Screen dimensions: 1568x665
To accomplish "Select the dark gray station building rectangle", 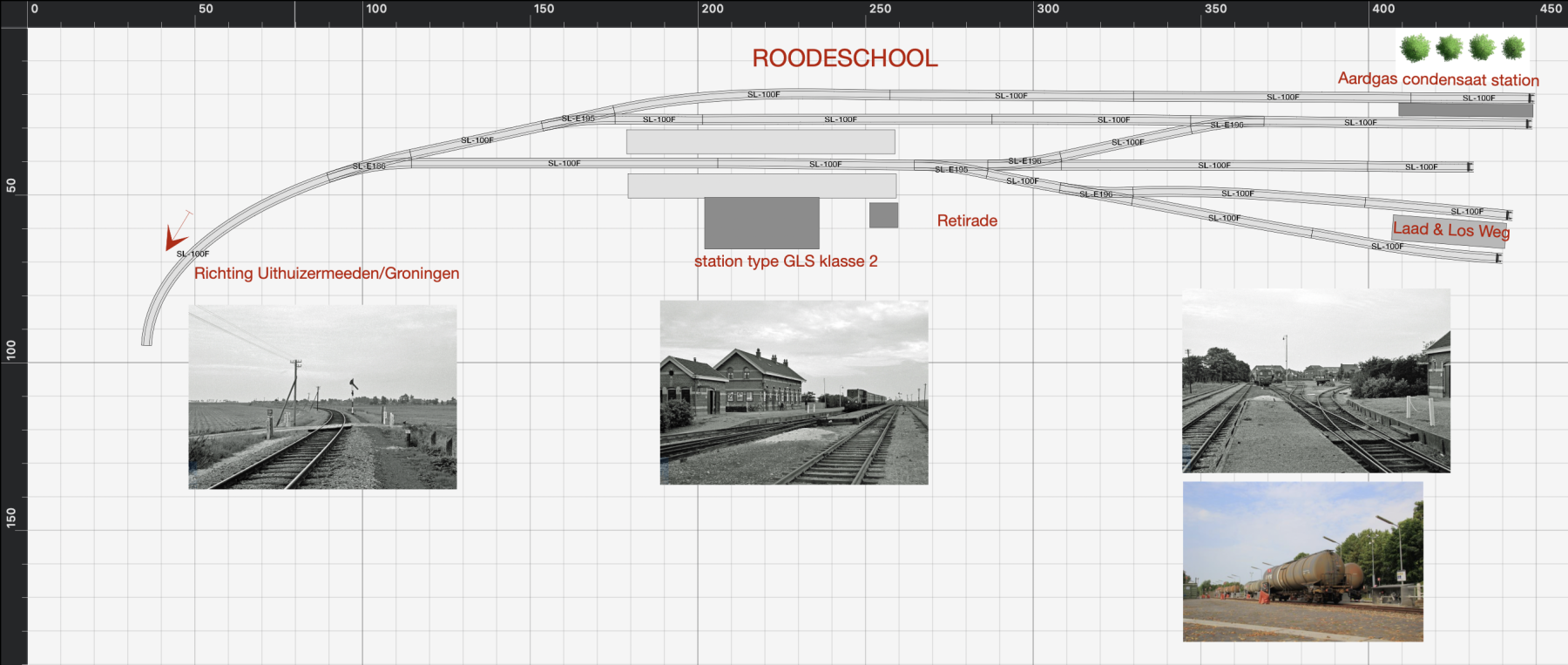I will point(762,223).
